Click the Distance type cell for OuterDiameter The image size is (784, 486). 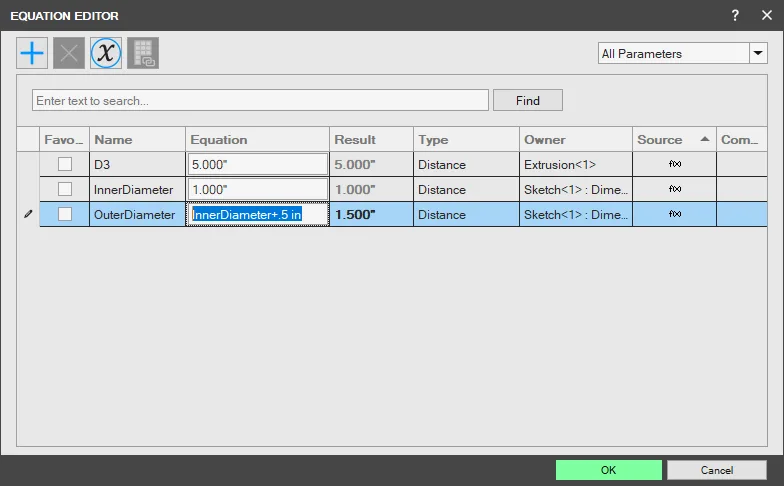point(466,214)
